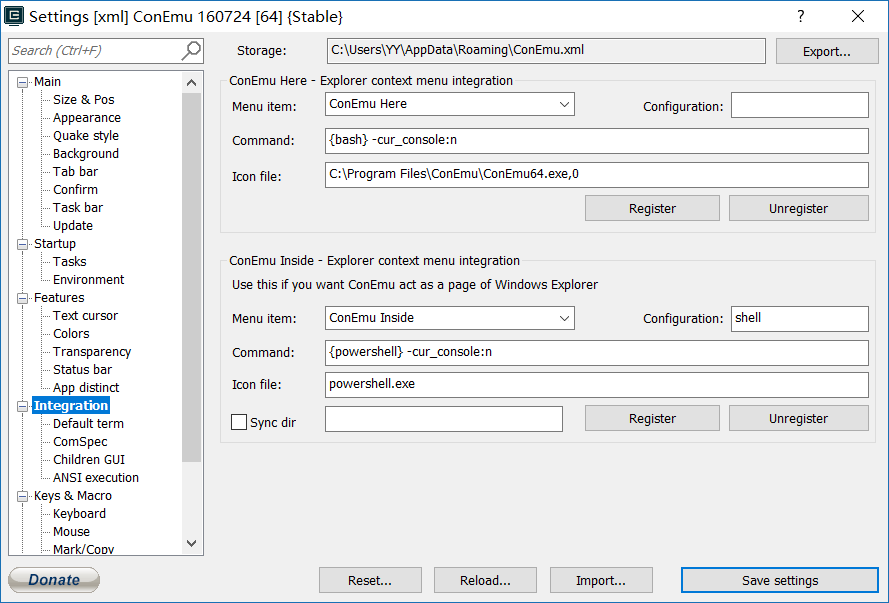
Task: Select ANSI execution tree item
Action: (x=96, y=478)
